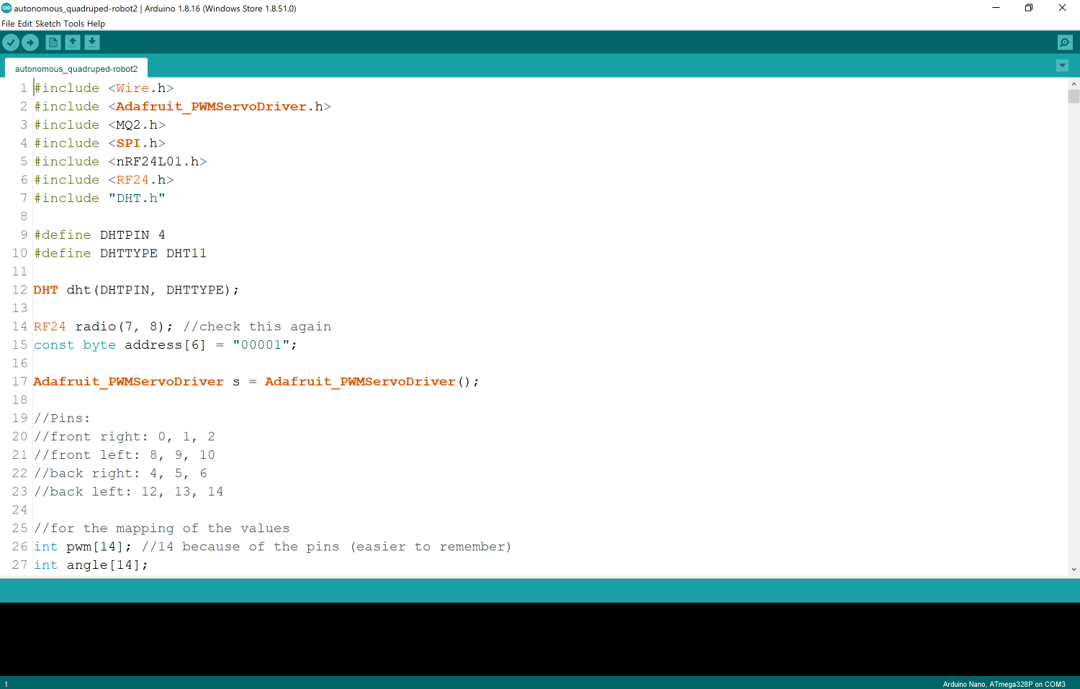Open the Tools menu
Viewport: 1080px width, 689px height.
(75, 23)
